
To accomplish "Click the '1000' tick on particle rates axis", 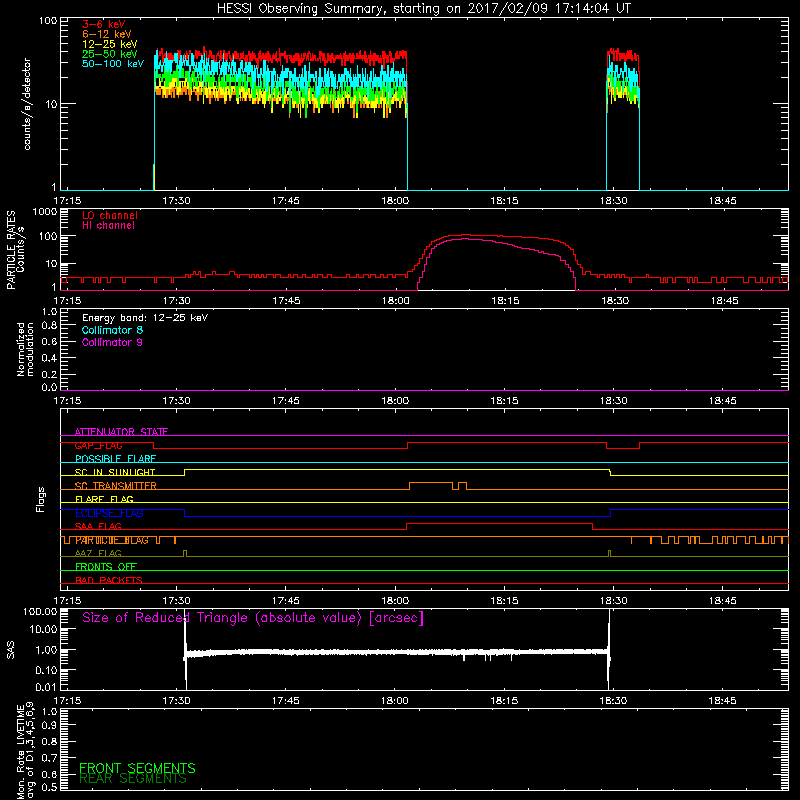I will 44,212.
